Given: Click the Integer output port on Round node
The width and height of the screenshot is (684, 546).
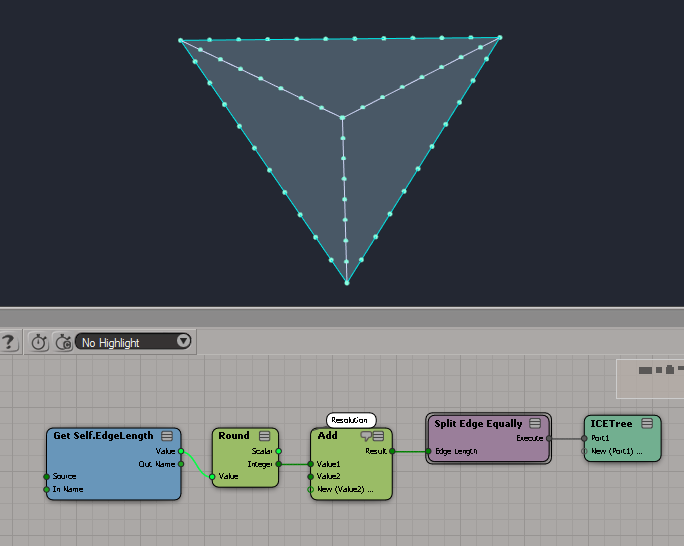Looking at the screenshot, I should (278, 464).
